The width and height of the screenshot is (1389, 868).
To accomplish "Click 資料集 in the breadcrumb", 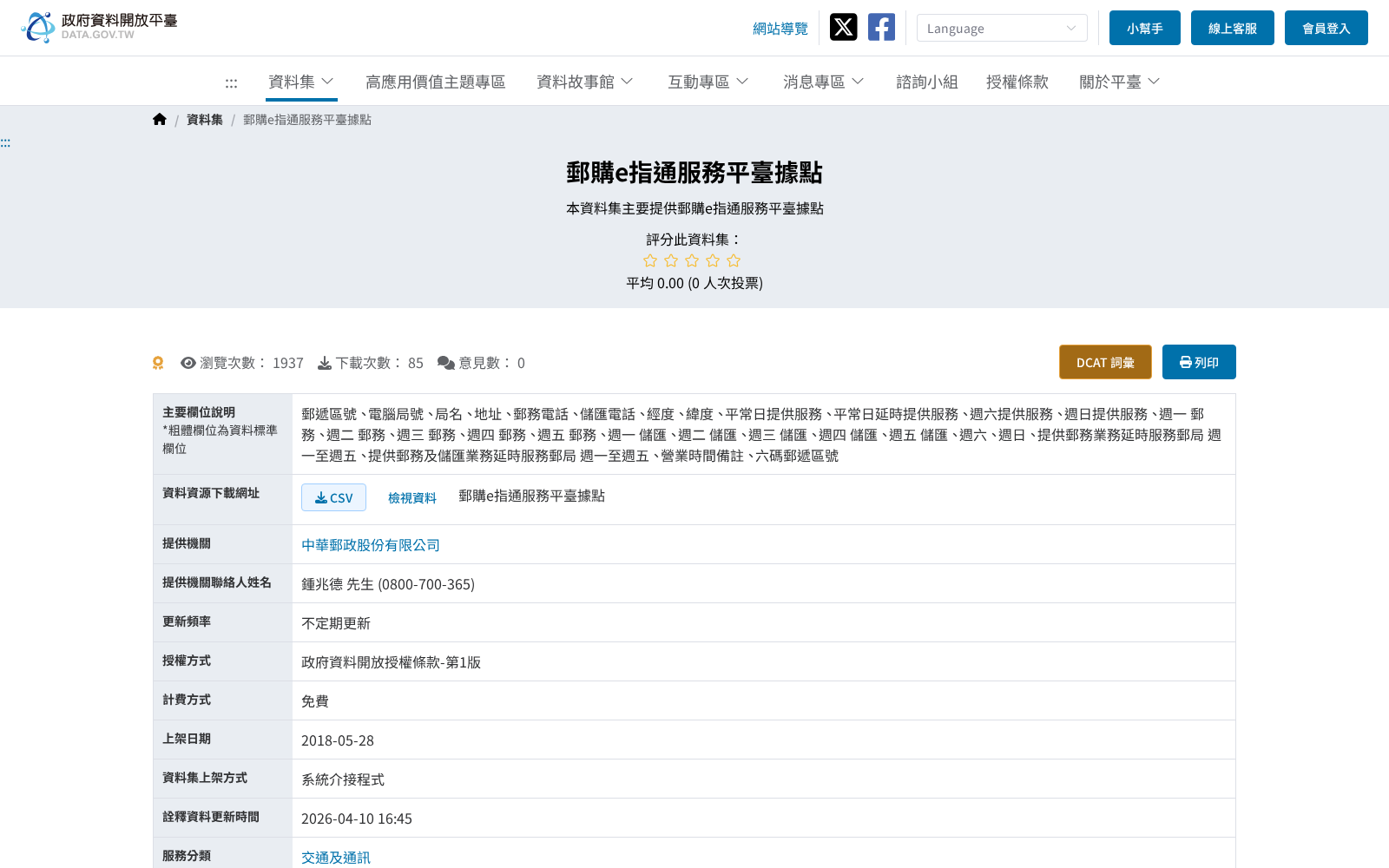I will click(x=205, y=120).
